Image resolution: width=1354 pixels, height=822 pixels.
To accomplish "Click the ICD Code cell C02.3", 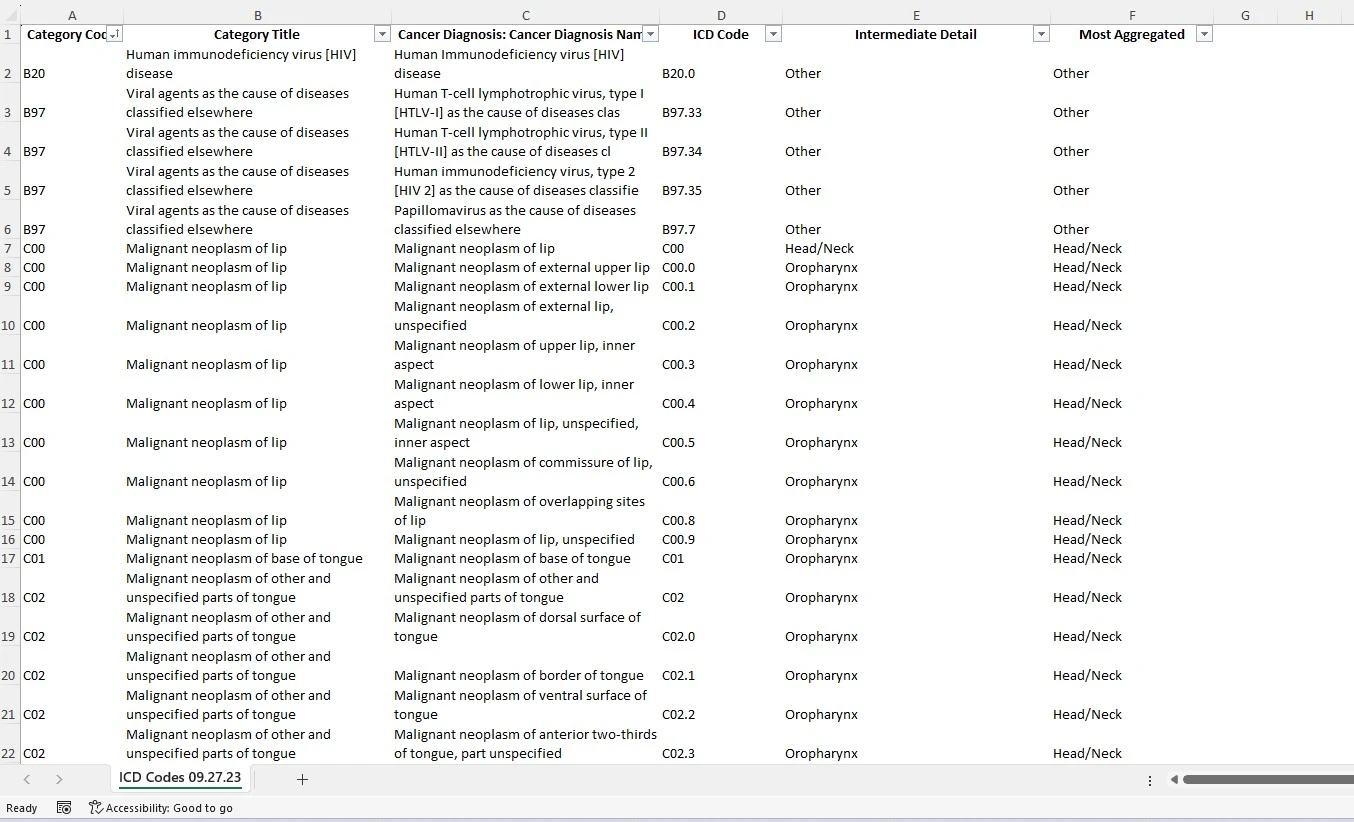I will (x=721, y=744).
